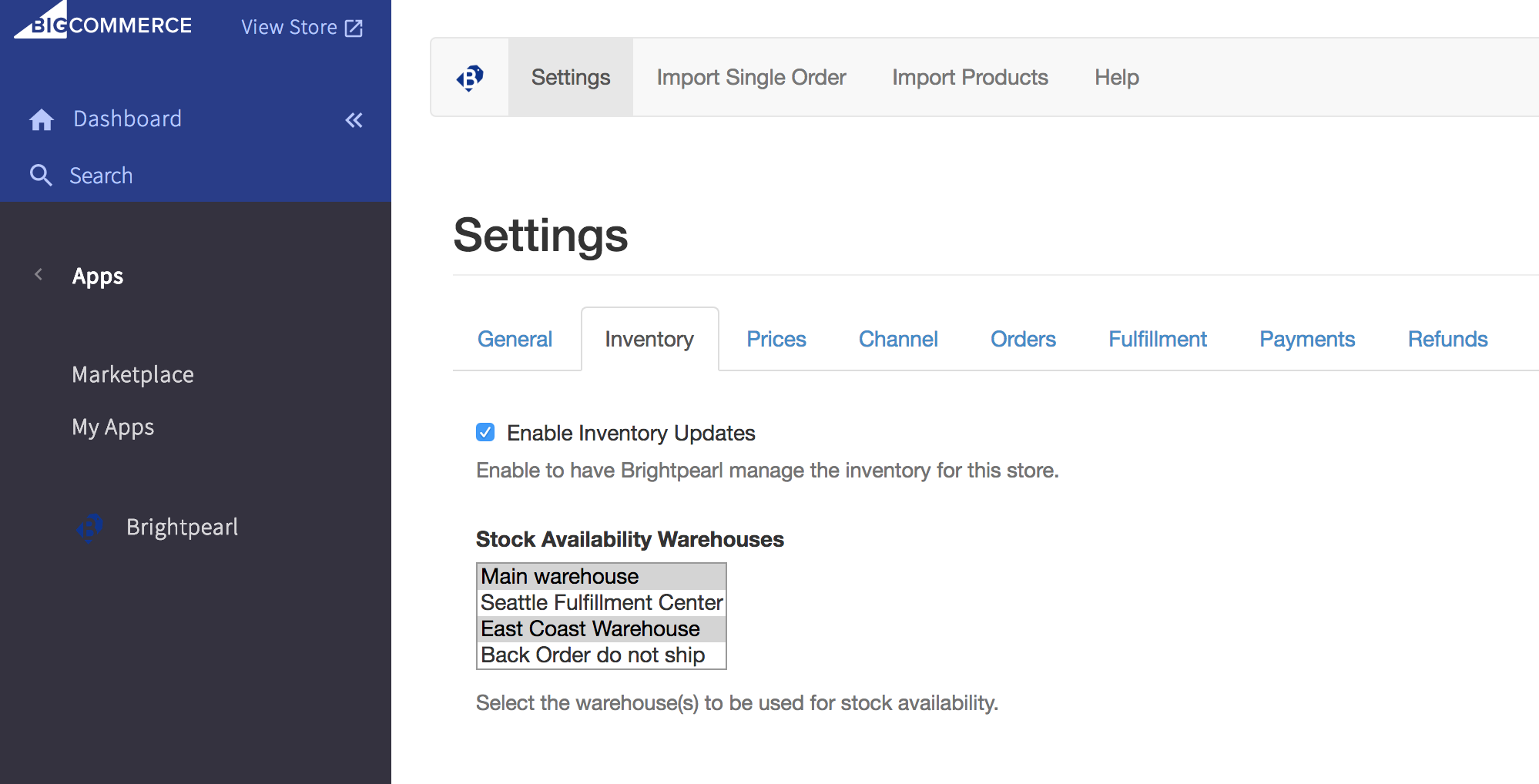
Task: Open Marketplace in the sidebar
Action: pyautogui.click(x=132, y=374)
